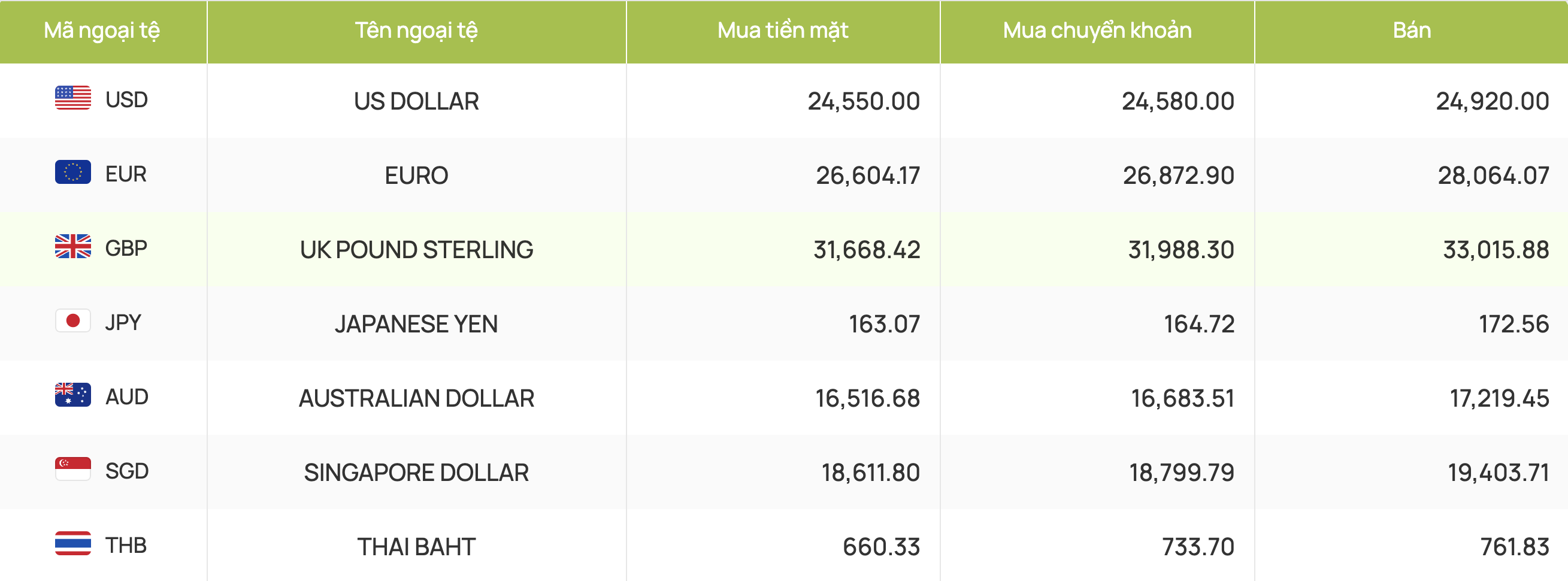The image size is (1568, 581).
Task: Select the USD currency code
Action: 126,100
